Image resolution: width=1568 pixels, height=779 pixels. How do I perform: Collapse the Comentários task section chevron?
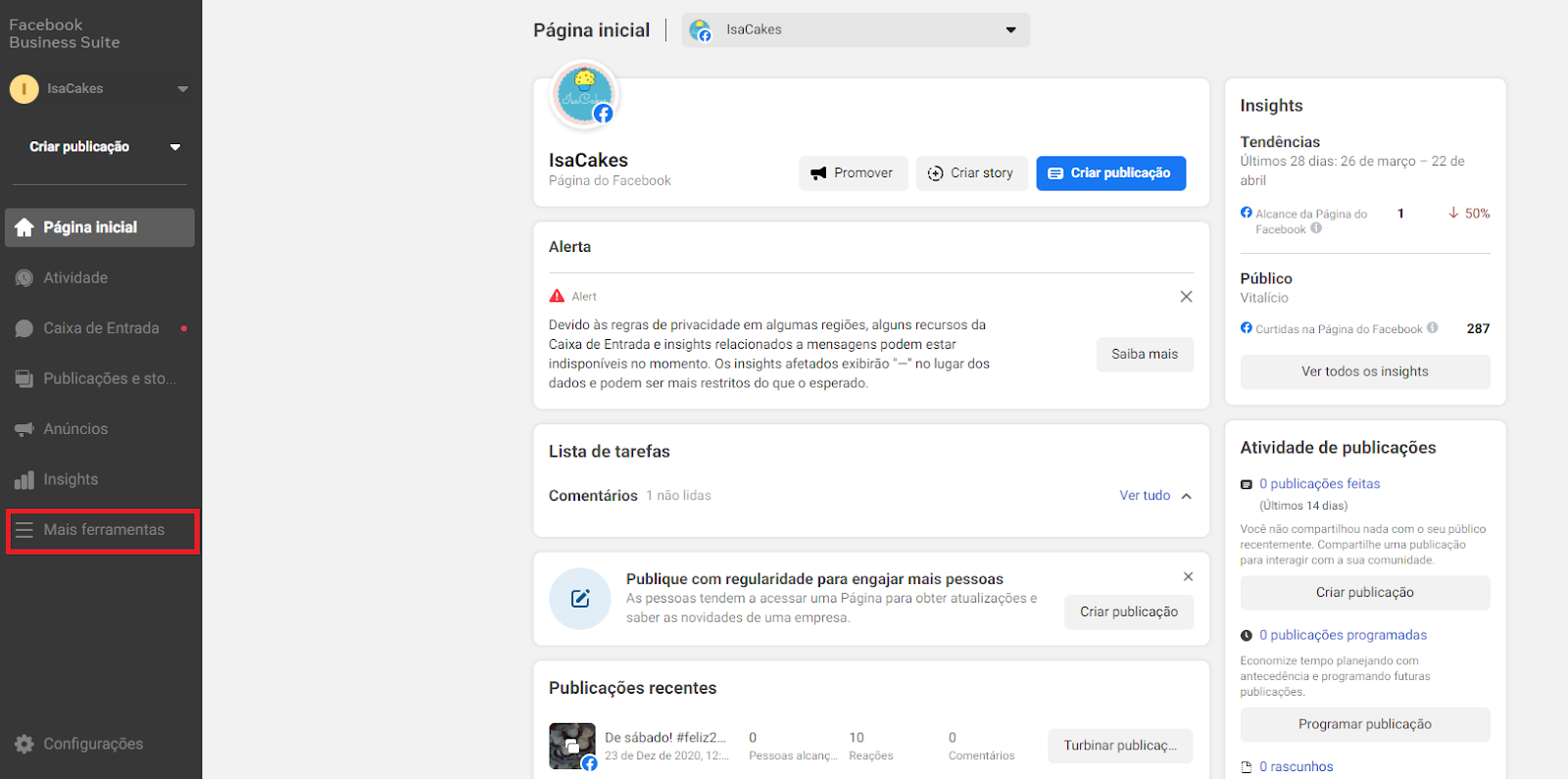point(1187,496)
